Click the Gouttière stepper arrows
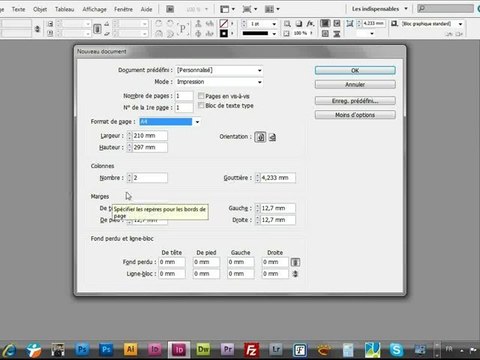Viewport: 480px width, 360px height. tap(257, 178)
